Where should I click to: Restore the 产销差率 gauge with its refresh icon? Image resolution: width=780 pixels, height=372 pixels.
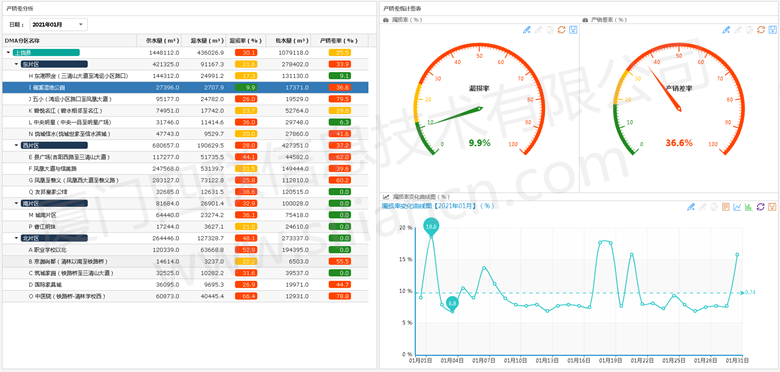pyautogui.click(x=761, y=30)
